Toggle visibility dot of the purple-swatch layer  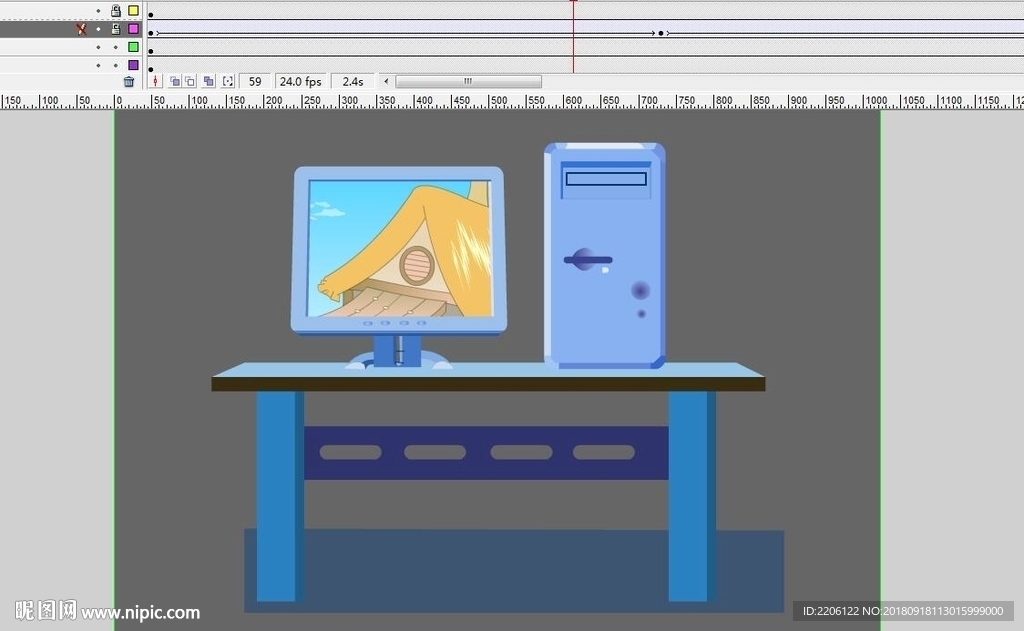coord(98,65)
